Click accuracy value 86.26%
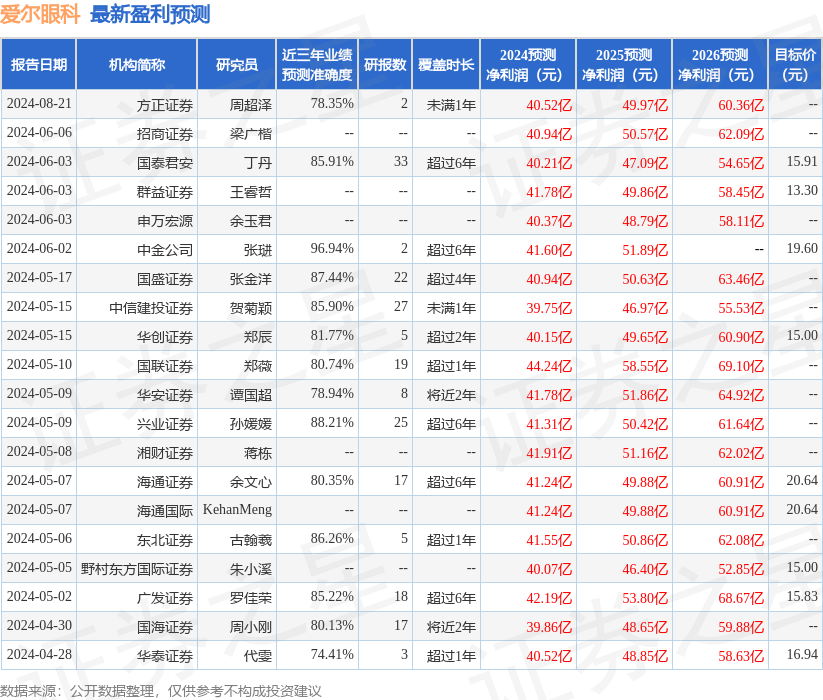The width and height of the screenshot is (823, 700). click(x=332, y=538)
